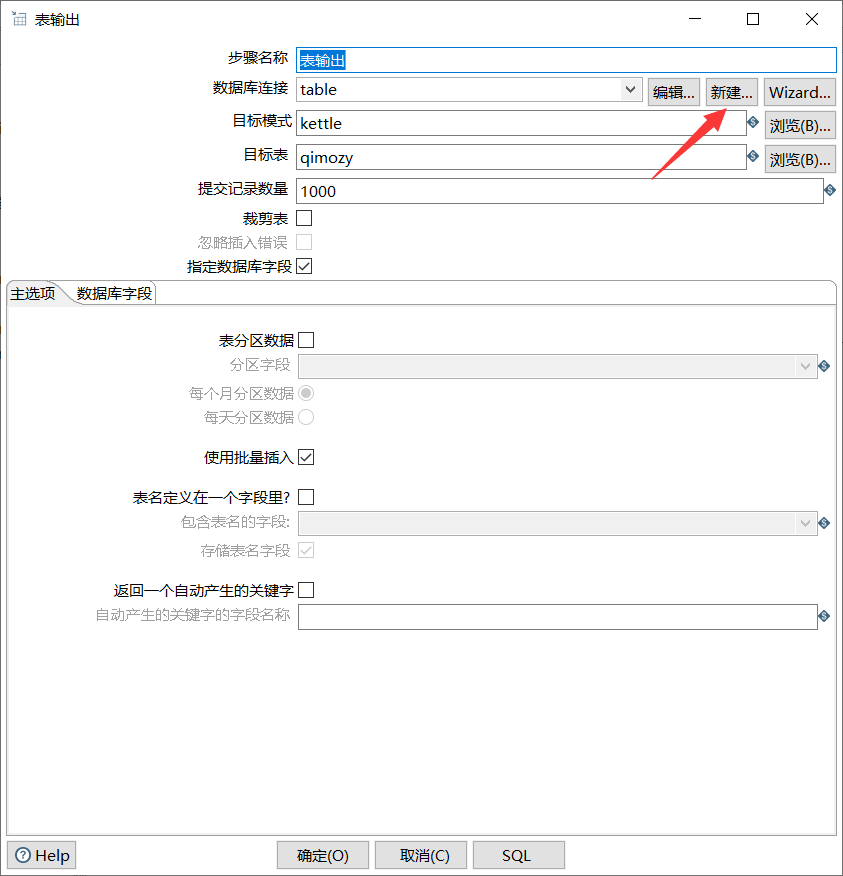Click the 编辑... button
Image resolution: width=843 pixels, height=876 pixels.
(674, 92)
